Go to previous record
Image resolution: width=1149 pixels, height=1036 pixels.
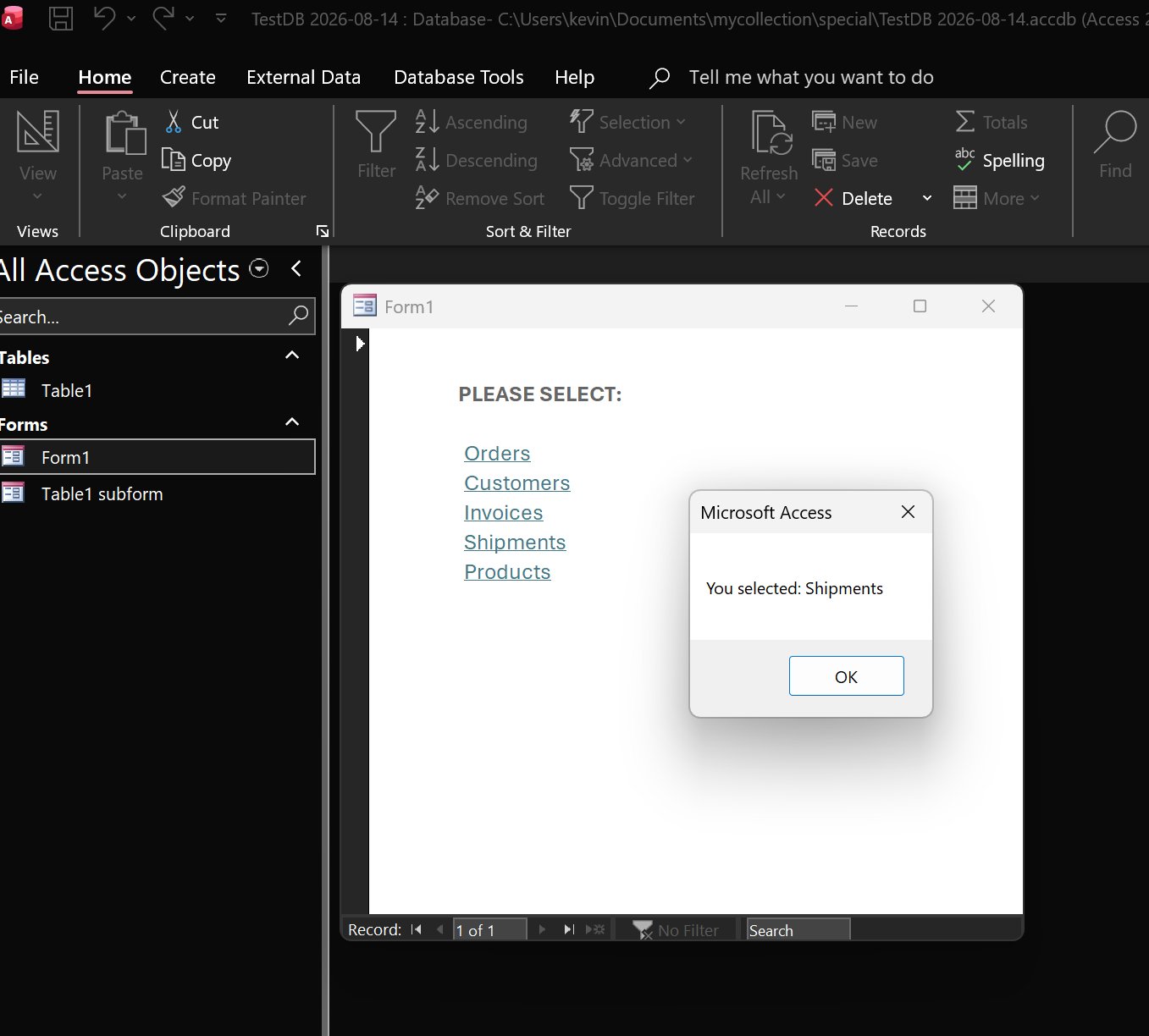point(439,929)
